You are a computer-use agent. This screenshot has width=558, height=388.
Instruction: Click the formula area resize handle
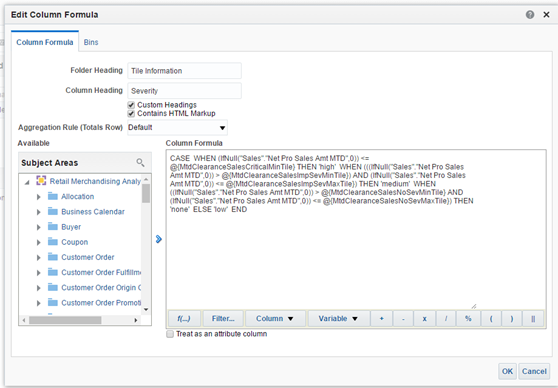click(x=473, y=306)
